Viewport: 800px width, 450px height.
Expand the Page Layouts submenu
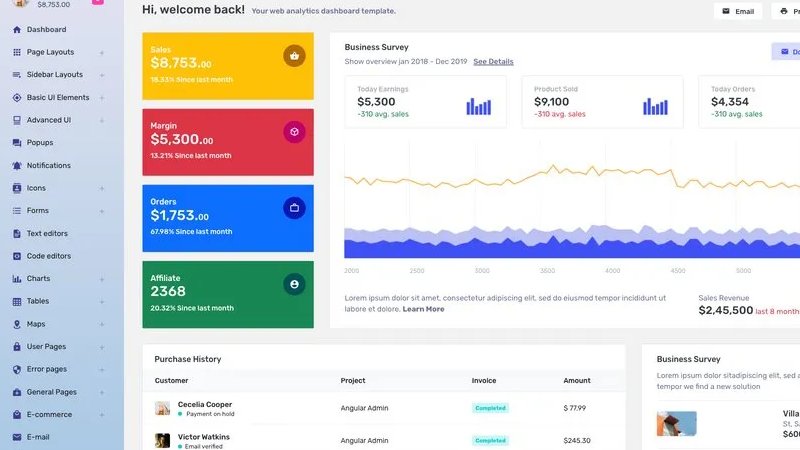102,52
